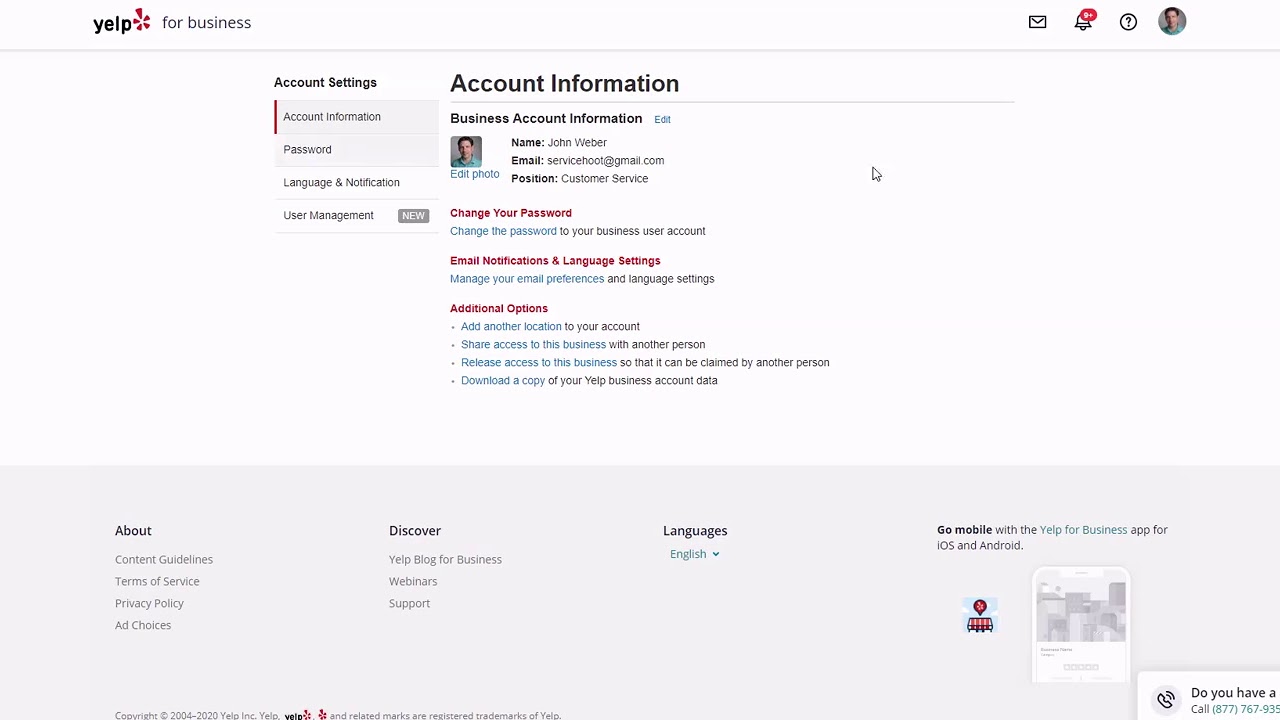Open the English language dropdown
The image size is (1280, 720).
[x=695, y=554]
